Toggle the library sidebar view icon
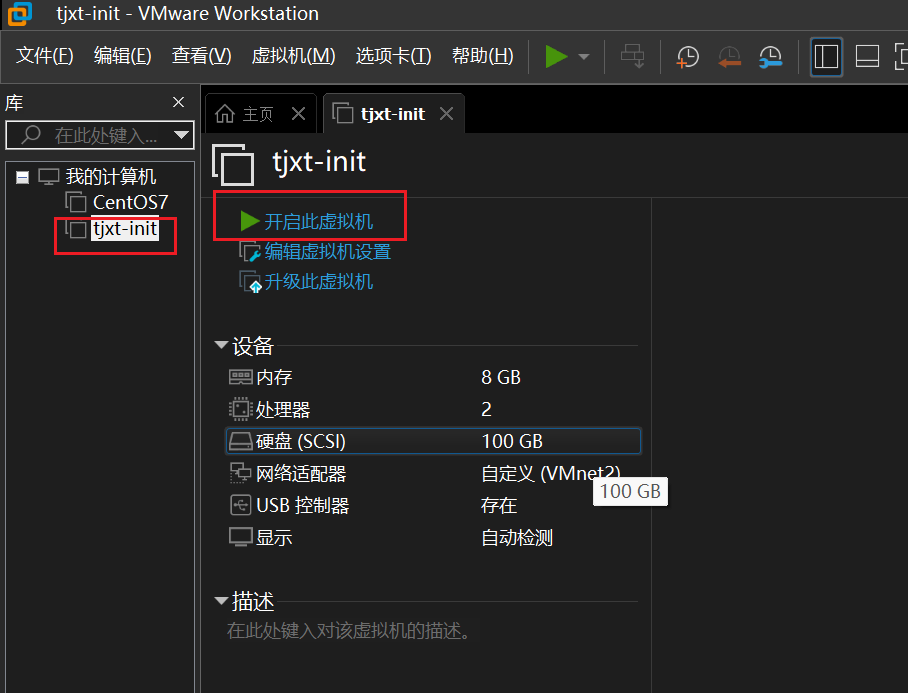This screenshot has height=693, width=908. click(x=826, y=57)
